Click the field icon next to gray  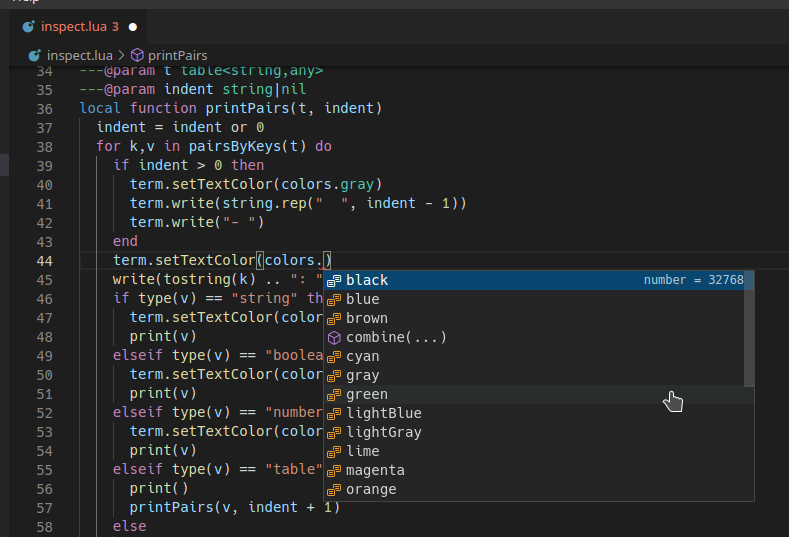[x=334, y=376]
